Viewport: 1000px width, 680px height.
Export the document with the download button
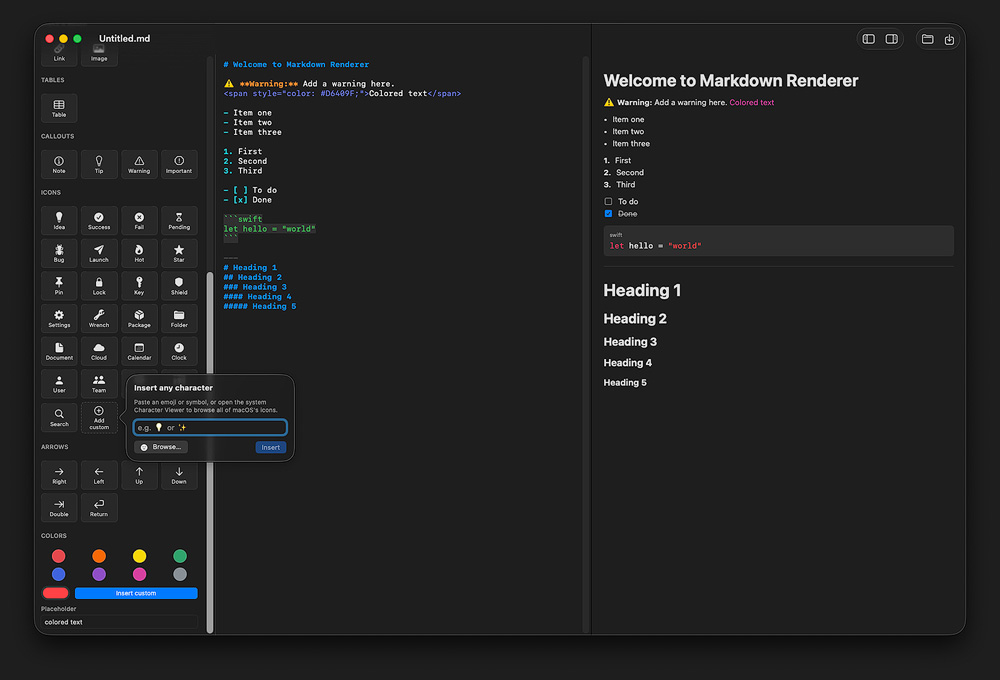pos(949,40)
